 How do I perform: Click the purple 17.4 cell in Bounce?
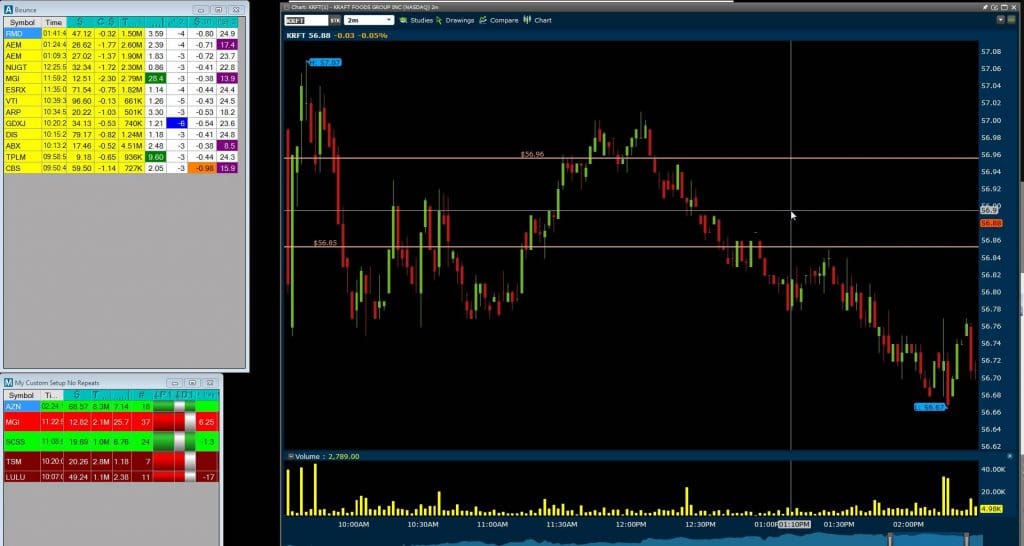click(x=227, y=45)
